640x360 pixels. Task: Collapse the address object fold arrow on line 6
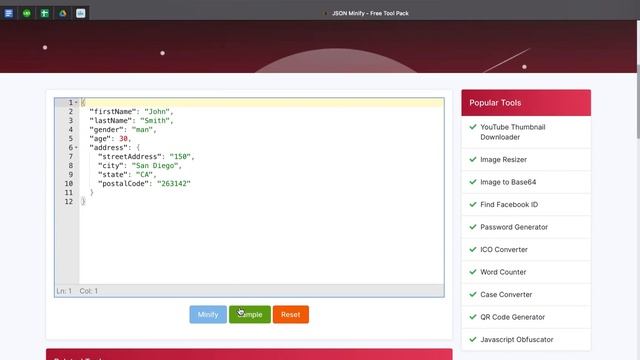click(76, 148)
